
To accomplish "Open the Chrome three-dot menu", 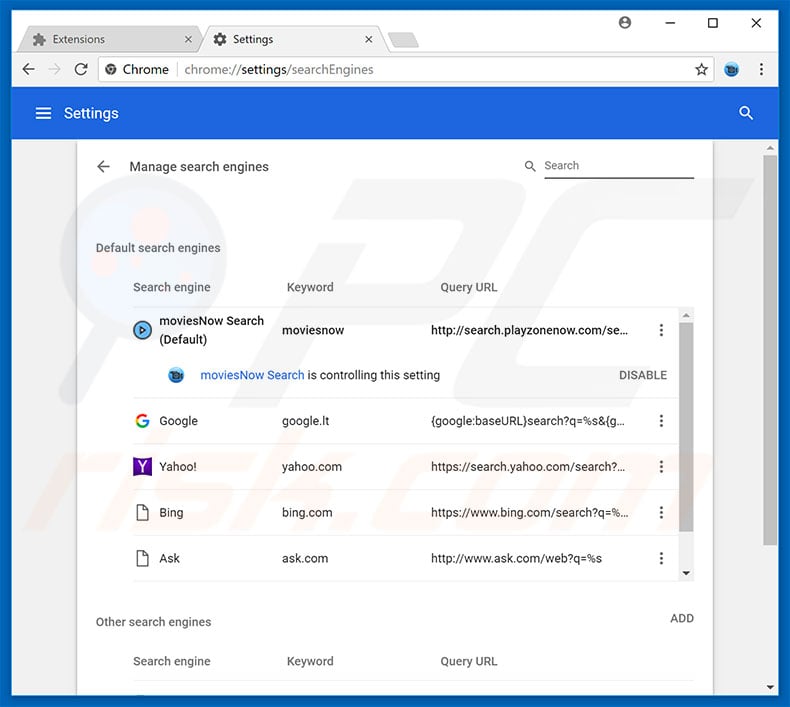I will (761, 69).
